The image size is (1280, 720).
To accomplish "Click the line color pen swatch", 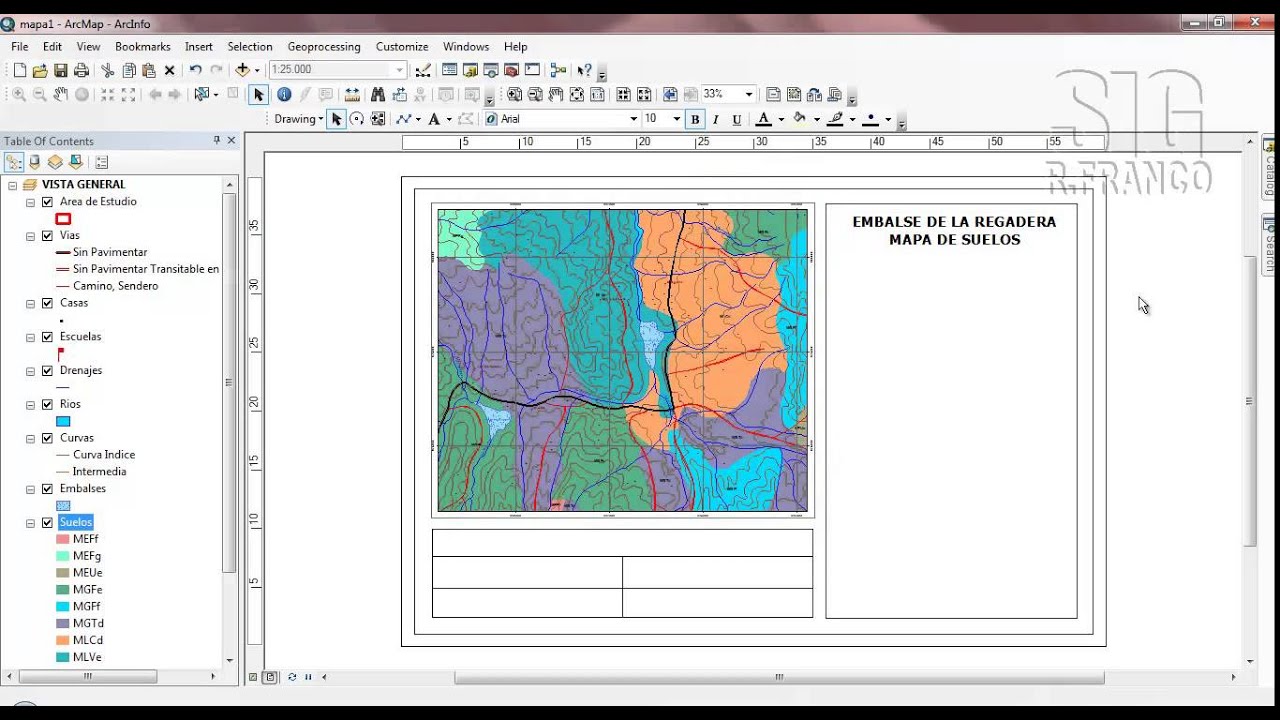I will point(835,119).
